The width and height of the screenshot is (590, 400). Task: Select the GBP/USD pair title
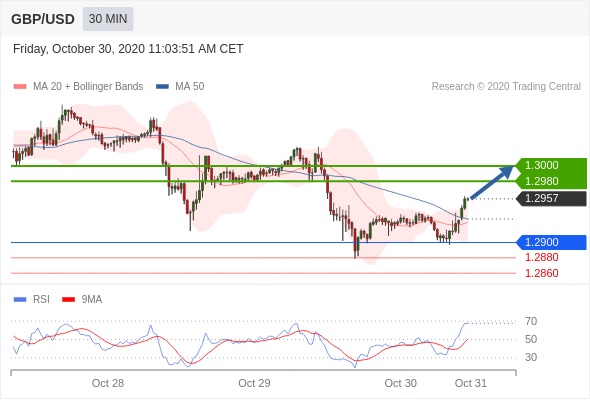pyautogui.click(x=43, y=19)
